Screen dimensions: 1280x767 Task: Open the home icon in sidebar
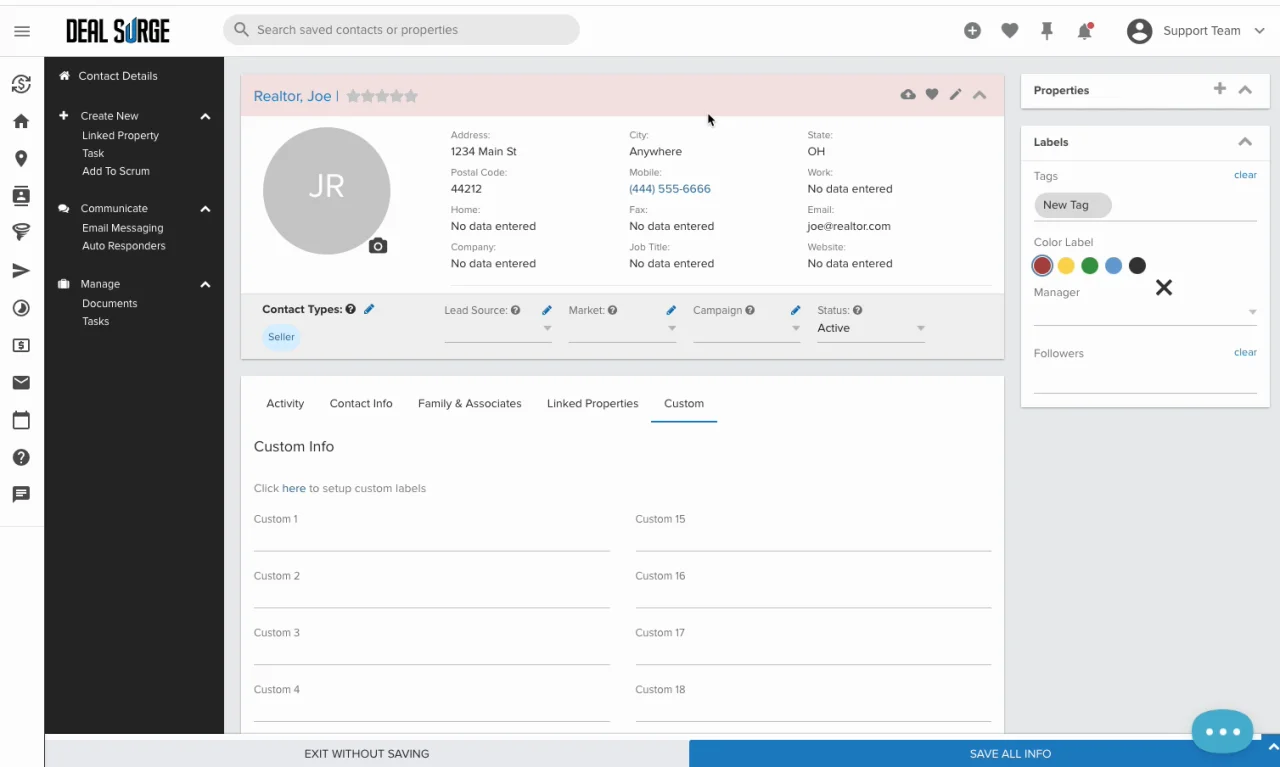21,121
